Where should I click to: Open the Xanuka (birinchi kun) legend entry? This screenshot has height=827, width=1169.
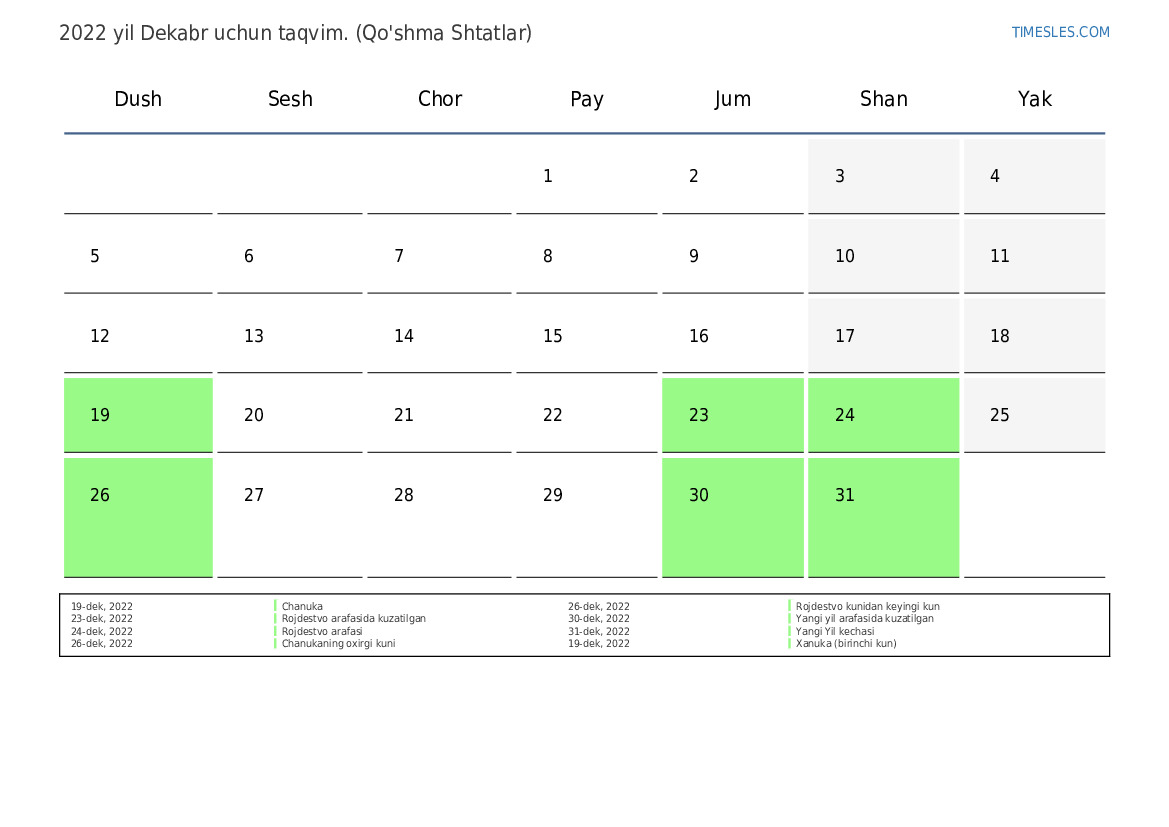point(846,644)
